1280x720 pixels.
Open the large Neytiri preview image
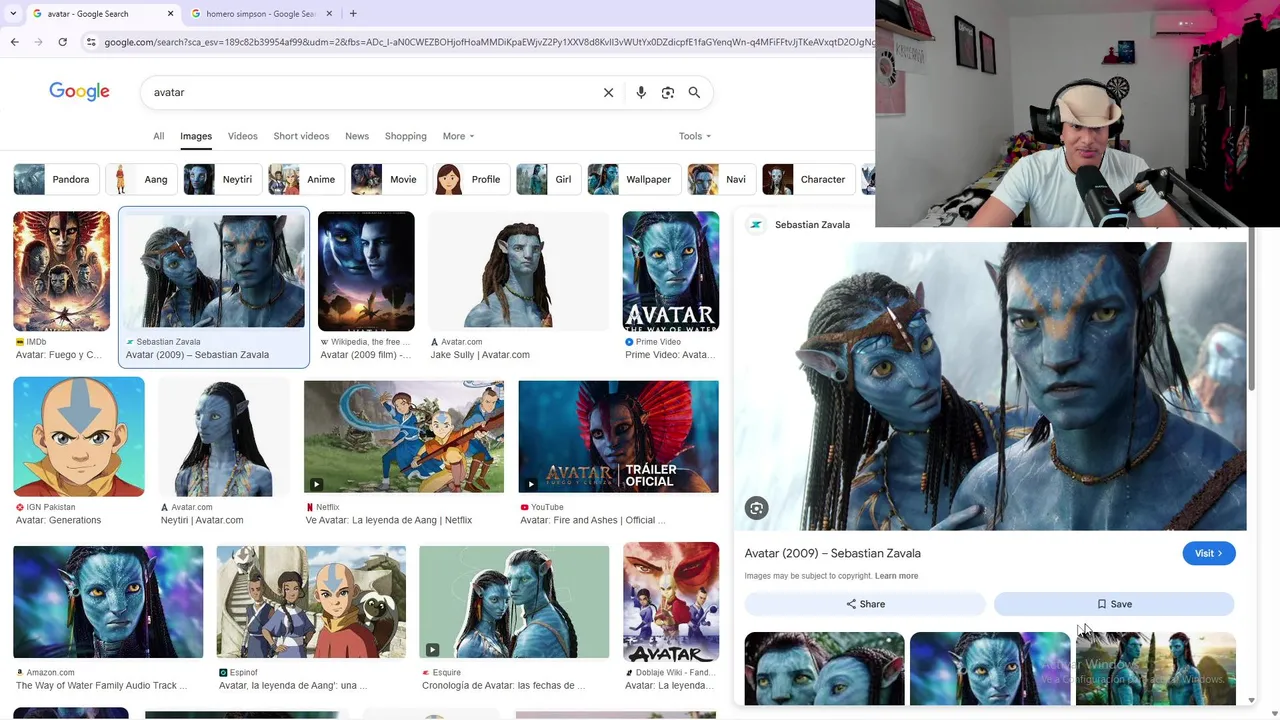(995, 386)
